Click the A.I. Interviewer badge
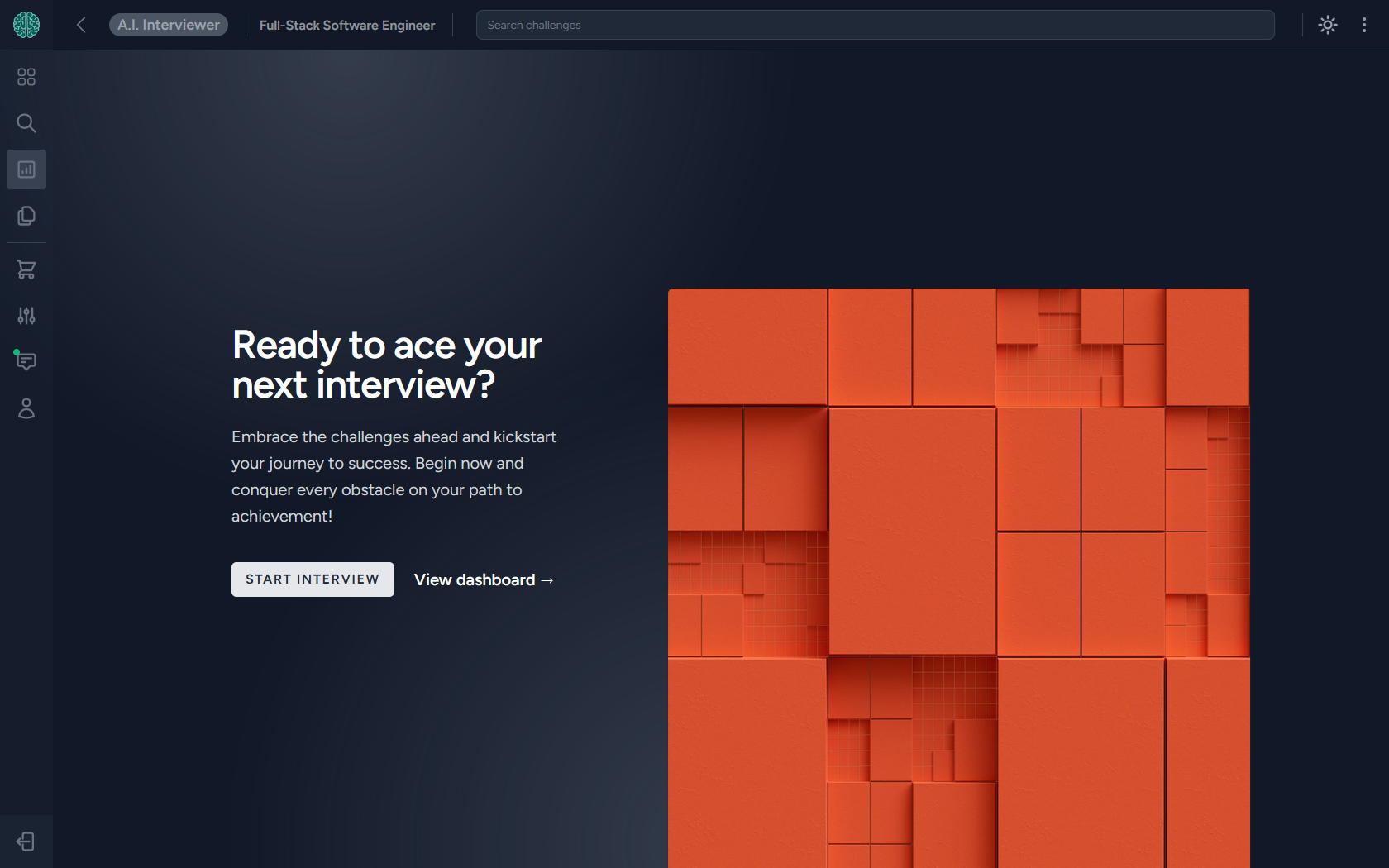The height and width of the screenshot is (868, 1389). tap(169, 25)
